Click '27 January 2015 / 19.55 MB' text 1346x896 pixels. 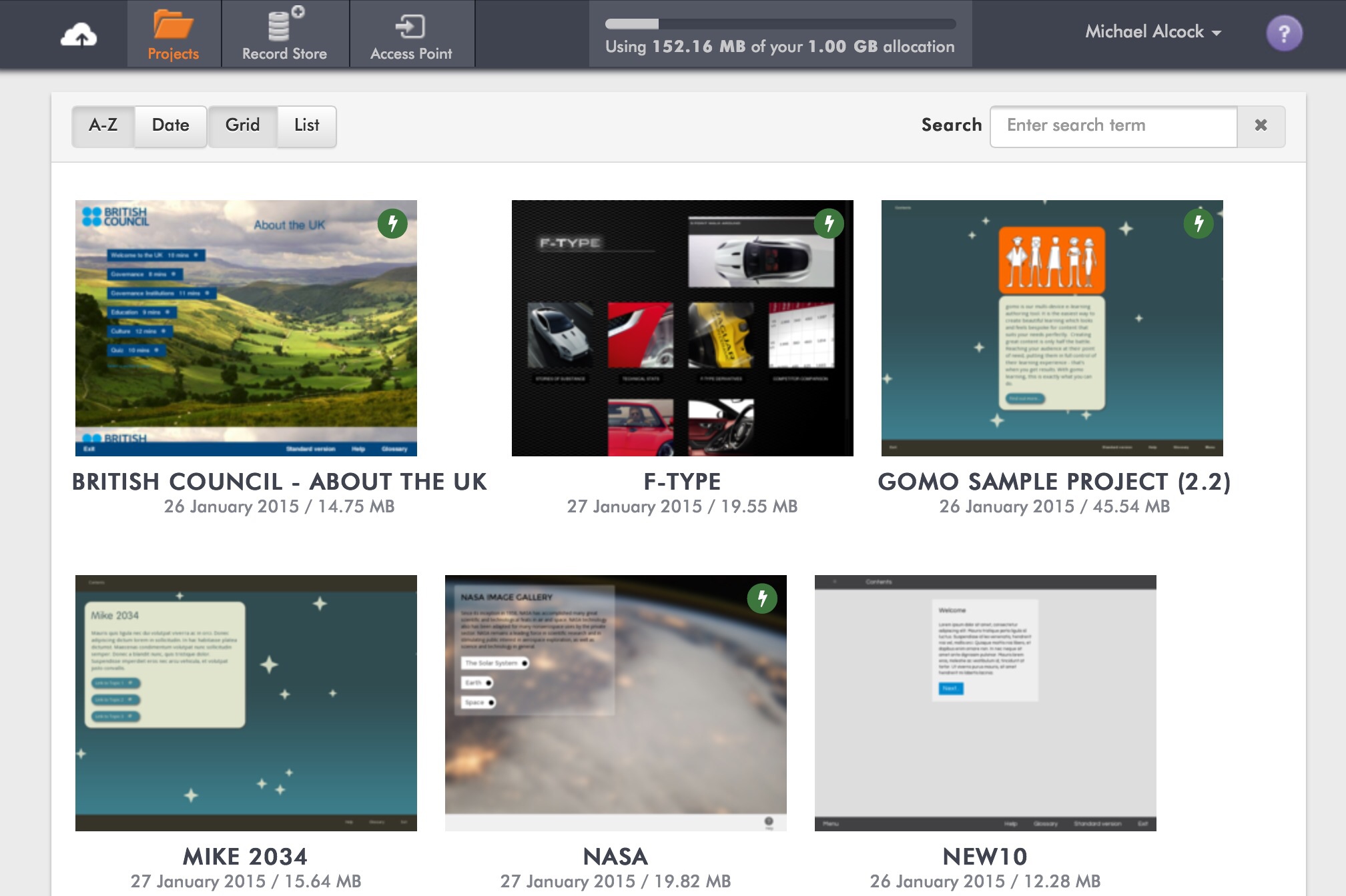[683, 506]
